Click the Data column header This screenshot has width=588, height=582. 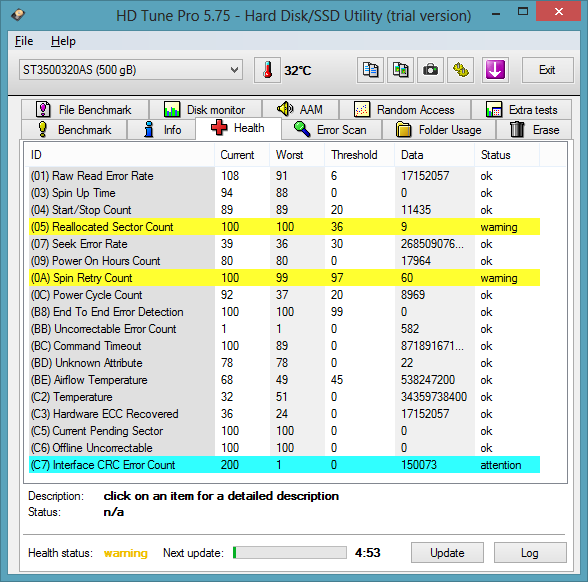click(435, 155)
